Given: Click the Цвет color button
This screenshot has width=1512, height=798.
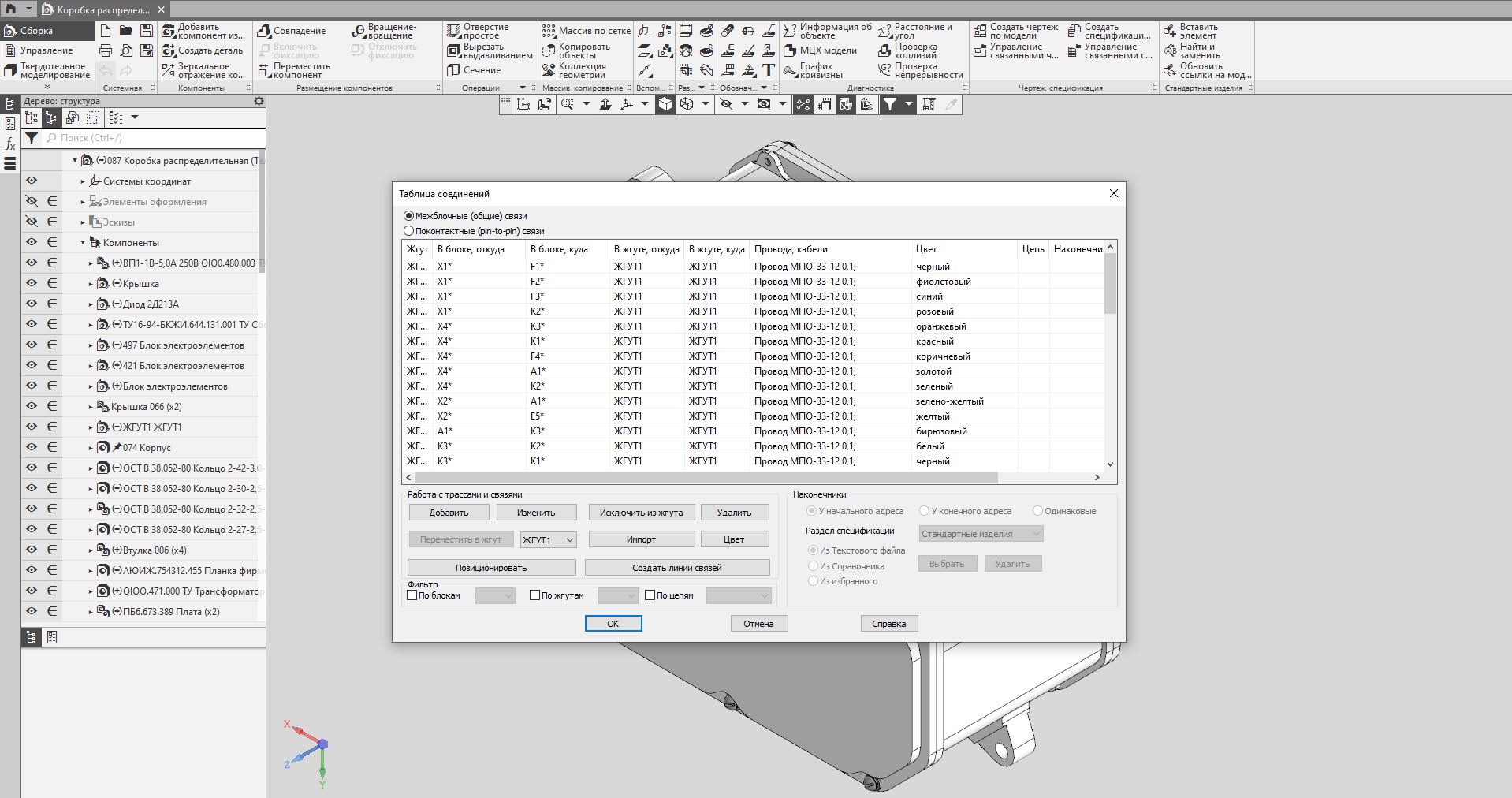Looking at the screenshot, I should pyautogui.click(x=733, y=539).
